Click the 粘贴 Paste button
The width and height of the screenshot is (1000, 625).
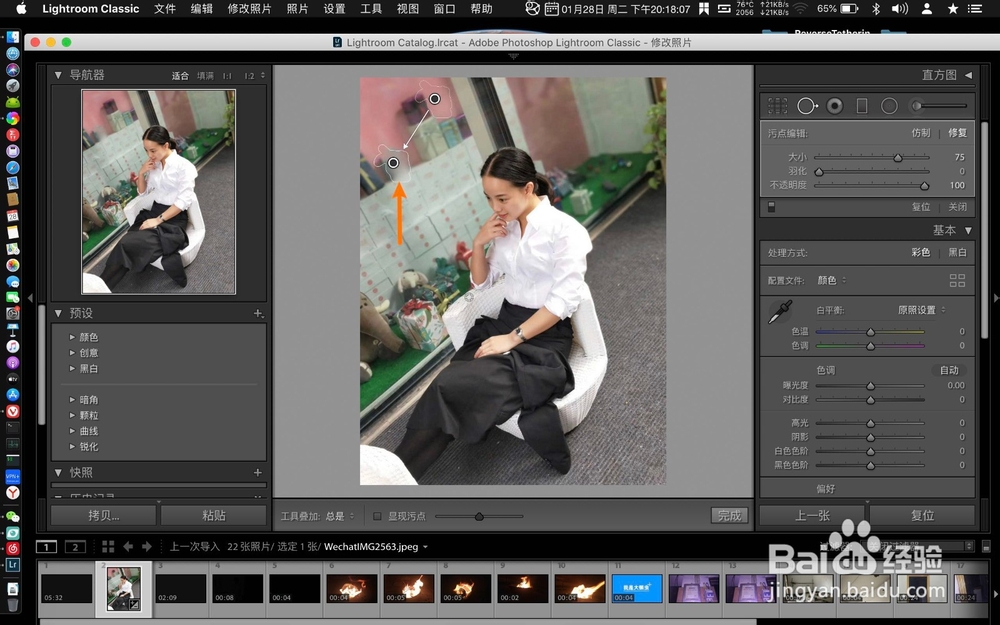point(213,515)
